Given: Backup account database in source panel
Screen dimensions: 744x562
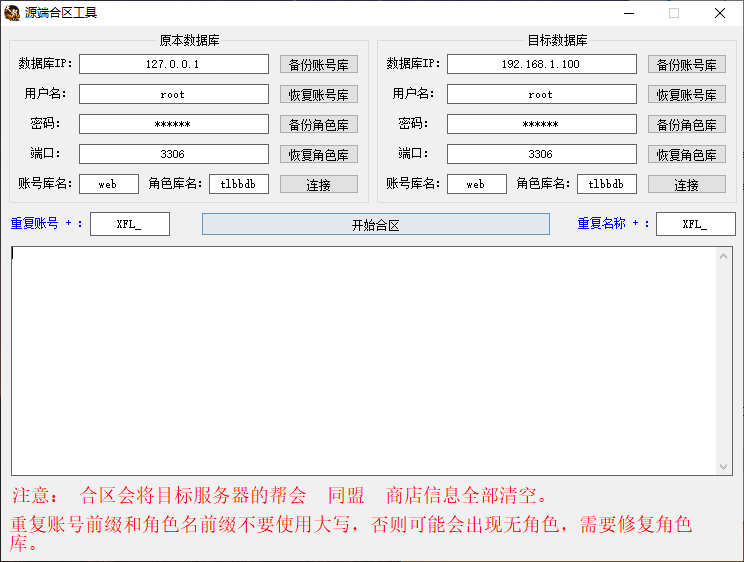Looking at the screenshot, I should (x=319, y=65).
